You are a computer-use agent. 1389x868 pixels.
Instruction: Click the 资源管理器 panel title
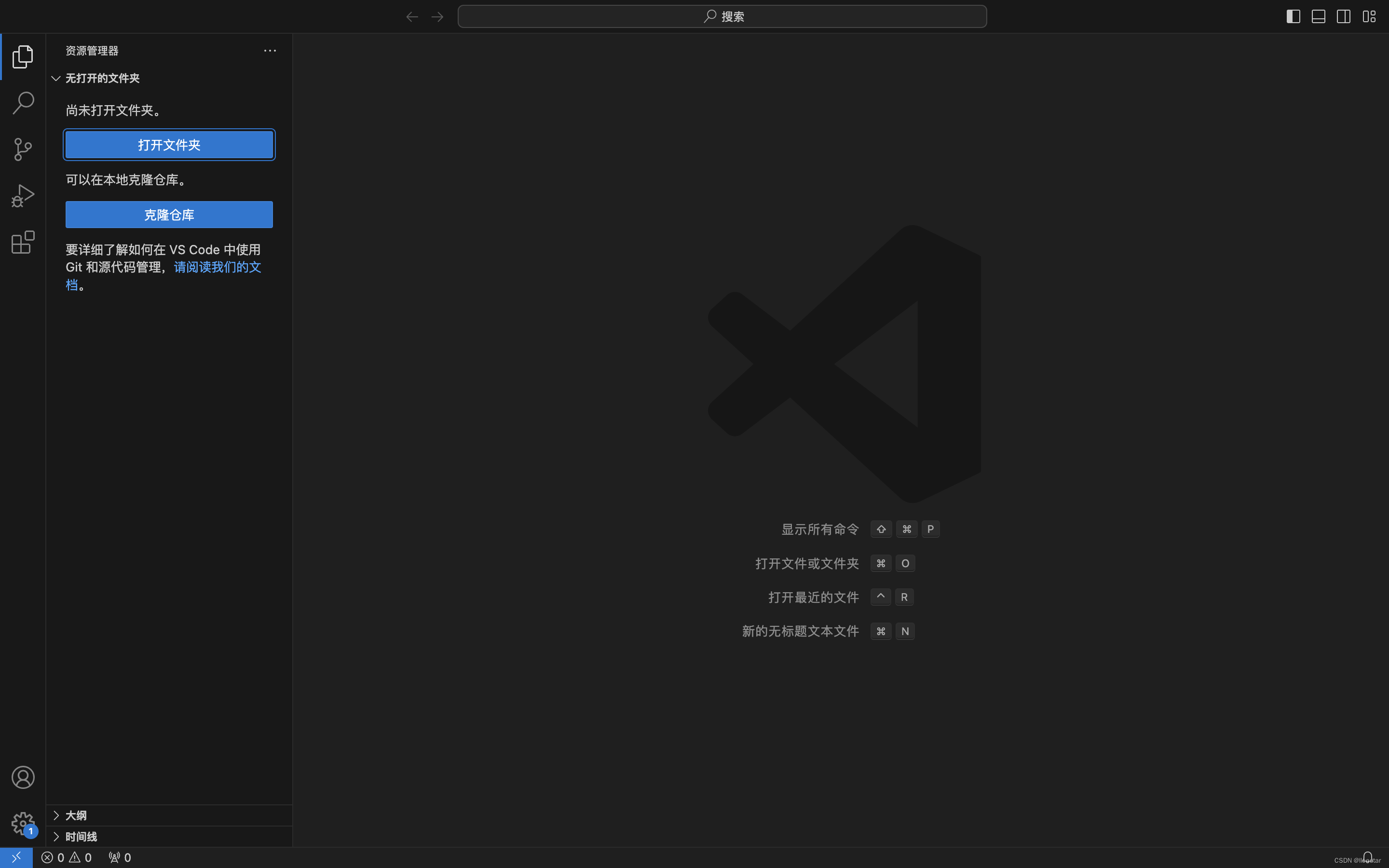[92, 51]
